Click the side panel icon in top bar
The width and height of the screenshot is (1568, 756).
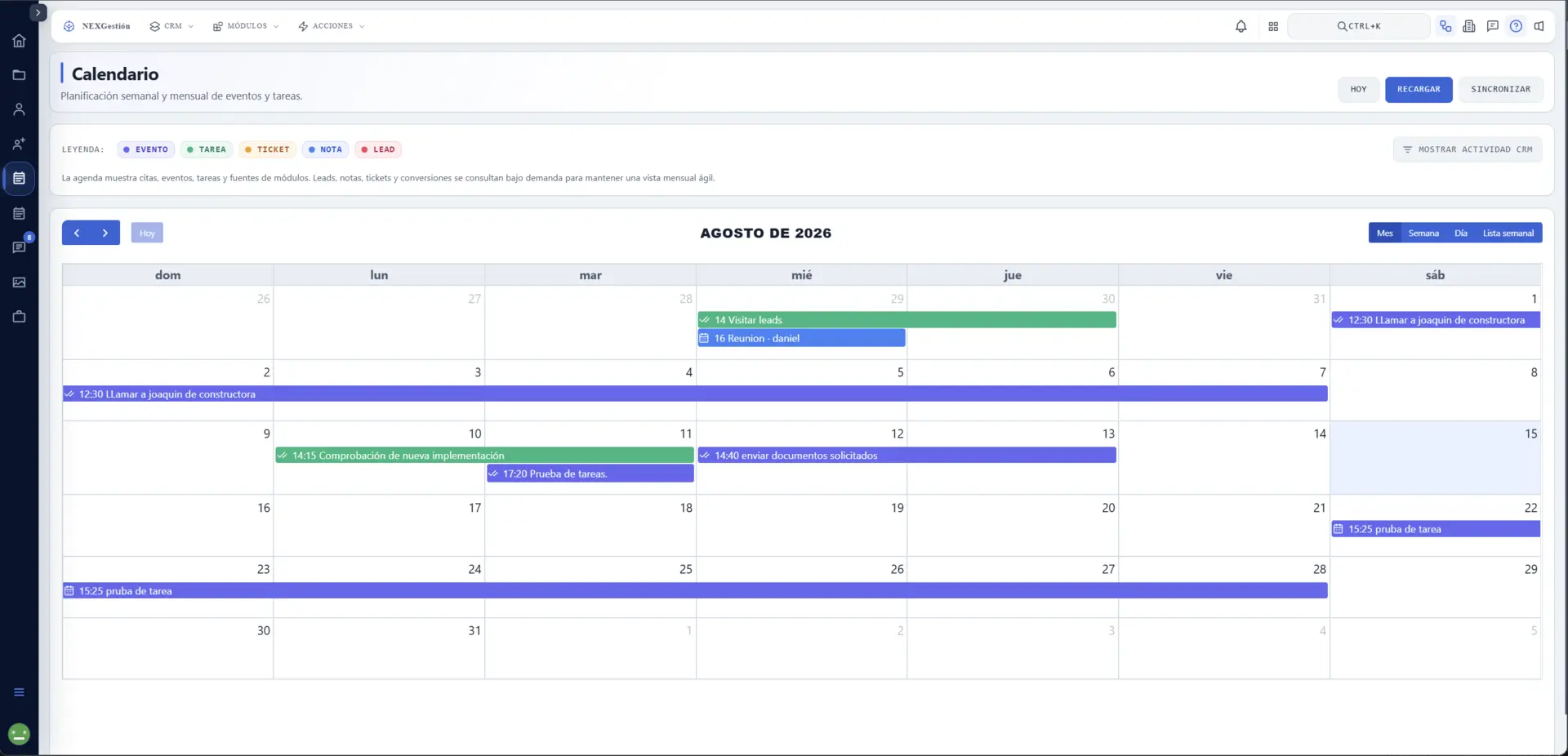click(1539, 26)
